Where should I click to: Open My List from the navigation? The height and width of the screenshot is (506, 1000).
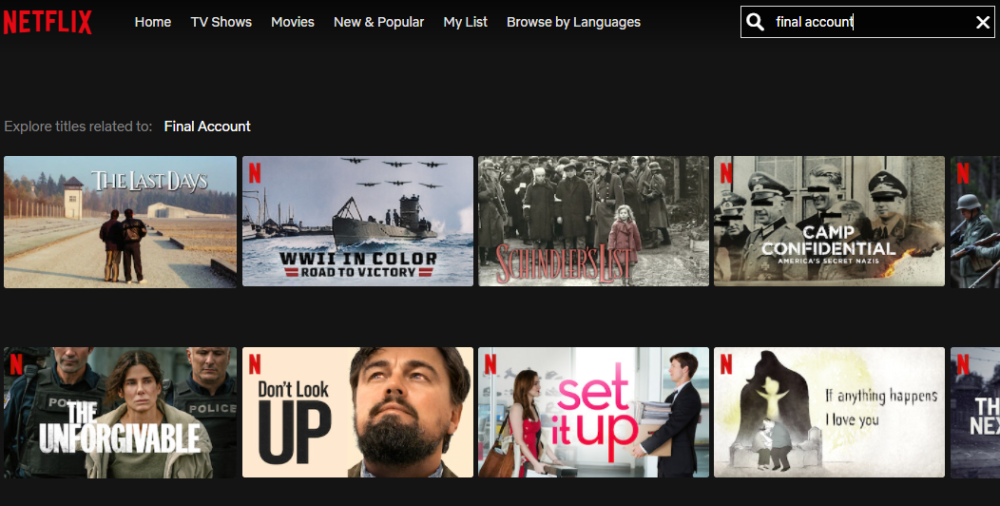click(x=465, y=22)
